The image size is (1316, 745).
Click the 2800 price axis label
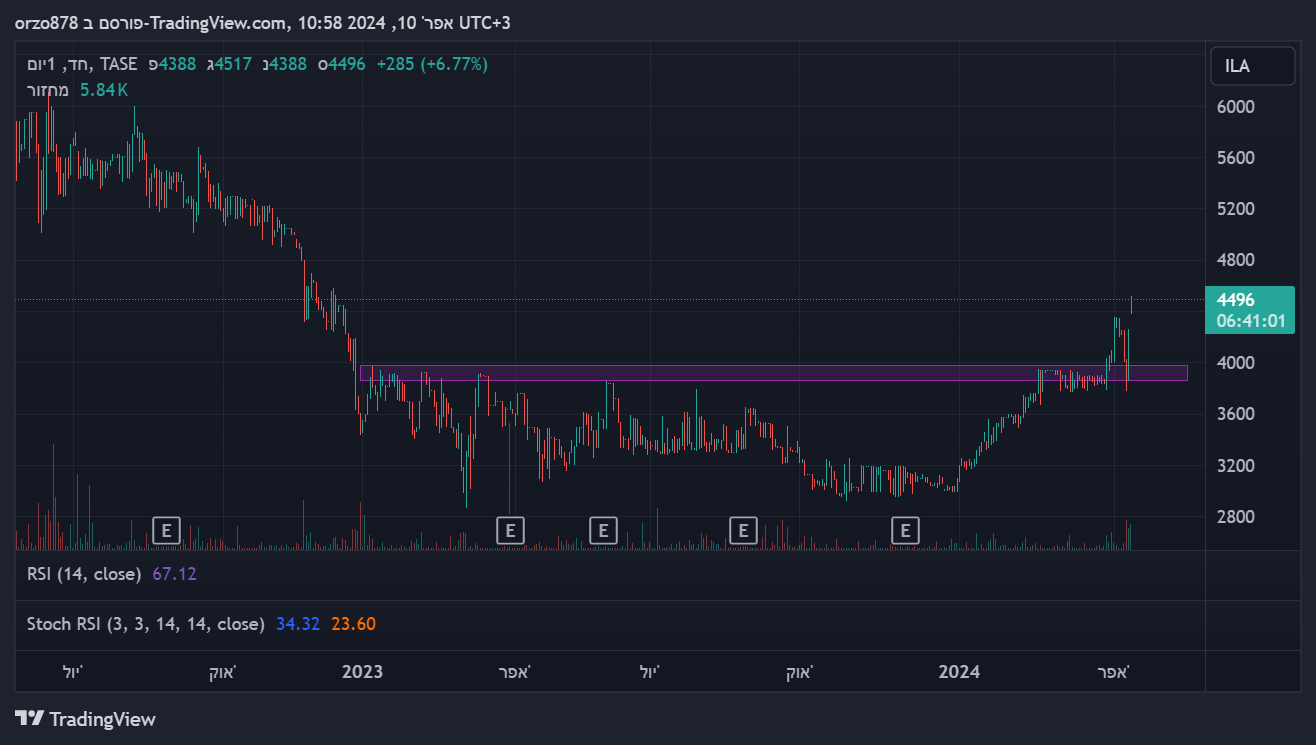1236,517
